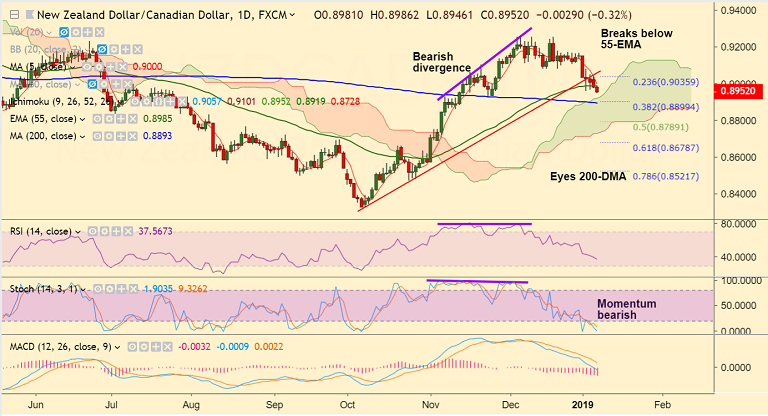Click the 0.5(0.87891) Fibonacci level label
Screen dimensions: 768x416
pos(661,127)
